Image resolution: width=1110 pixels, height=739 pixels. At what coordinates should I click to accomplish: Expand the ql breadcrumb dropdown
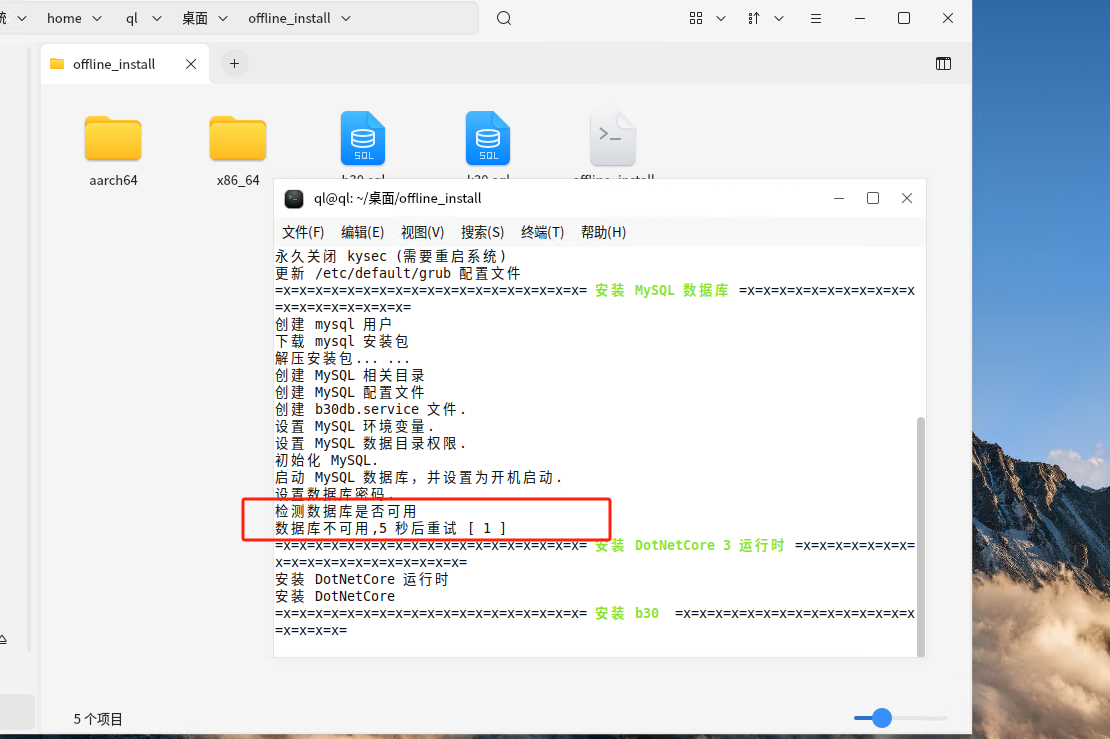(x=157, y=18)
